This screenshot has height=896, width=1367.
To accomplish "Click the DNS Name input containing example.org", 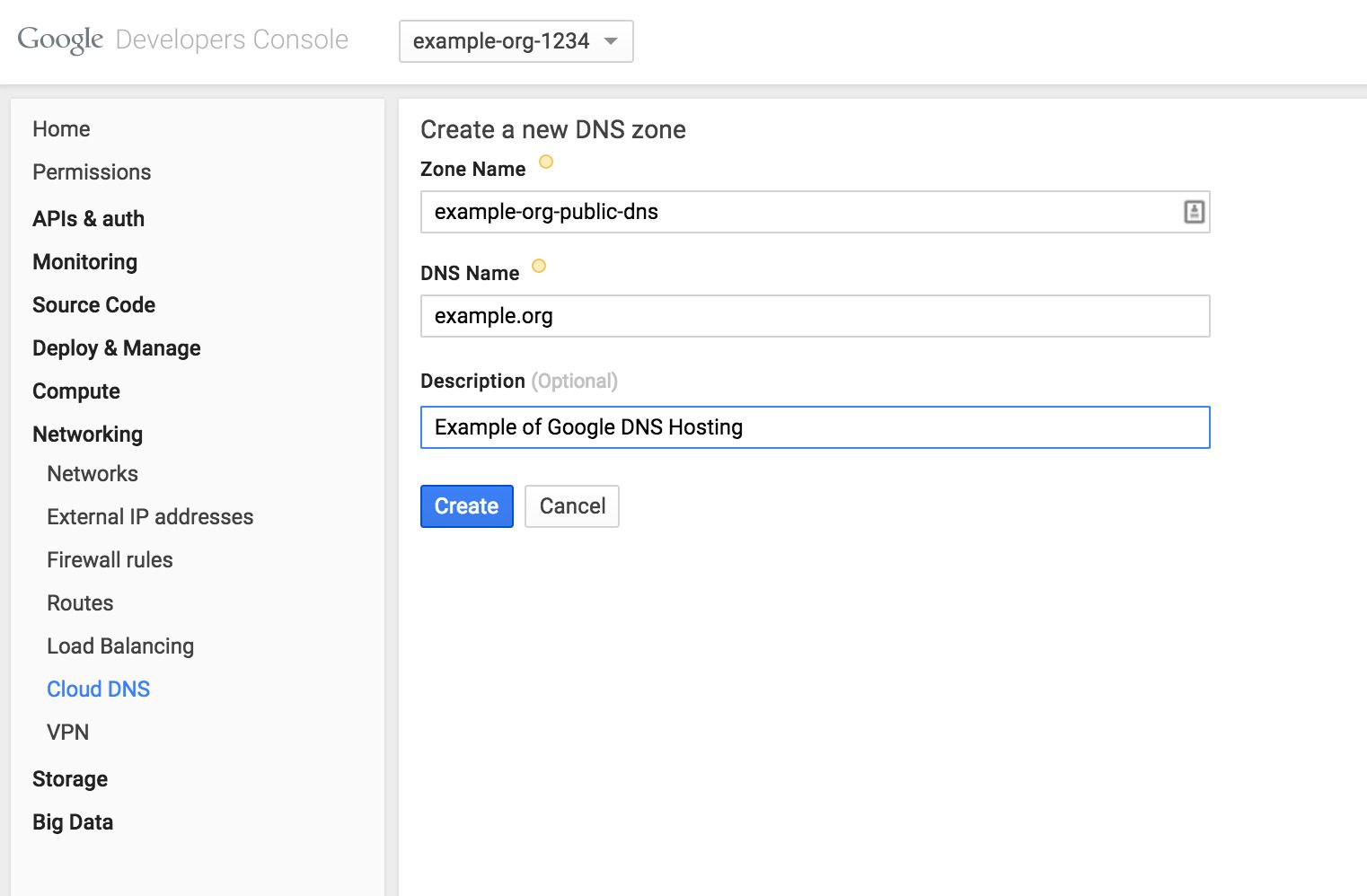I will (x=808, y=316).
